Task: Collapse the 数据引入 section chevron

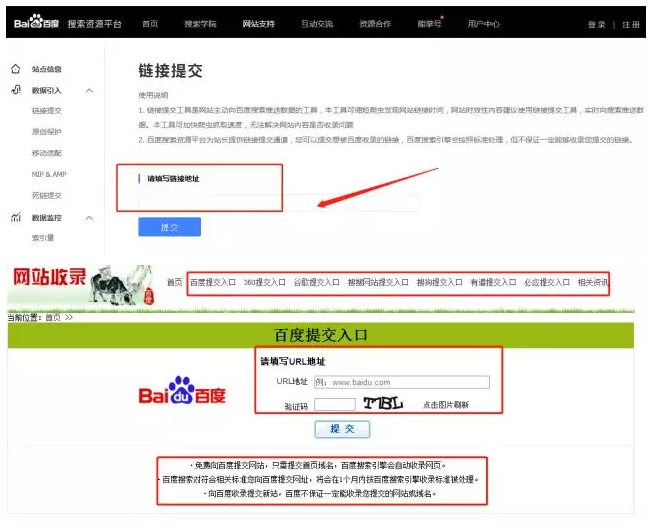Action: 89,90
